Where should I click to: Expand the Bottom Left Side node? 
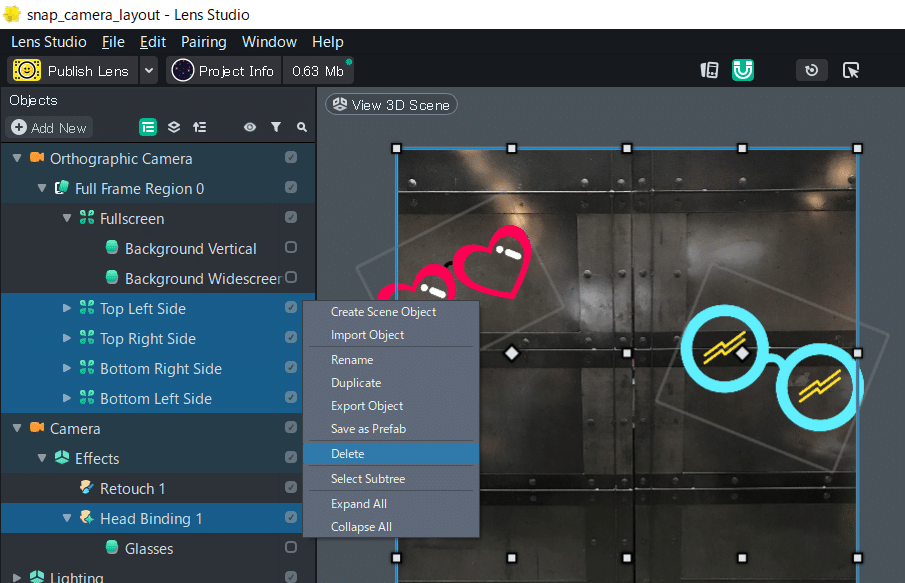tap(67, 398)
